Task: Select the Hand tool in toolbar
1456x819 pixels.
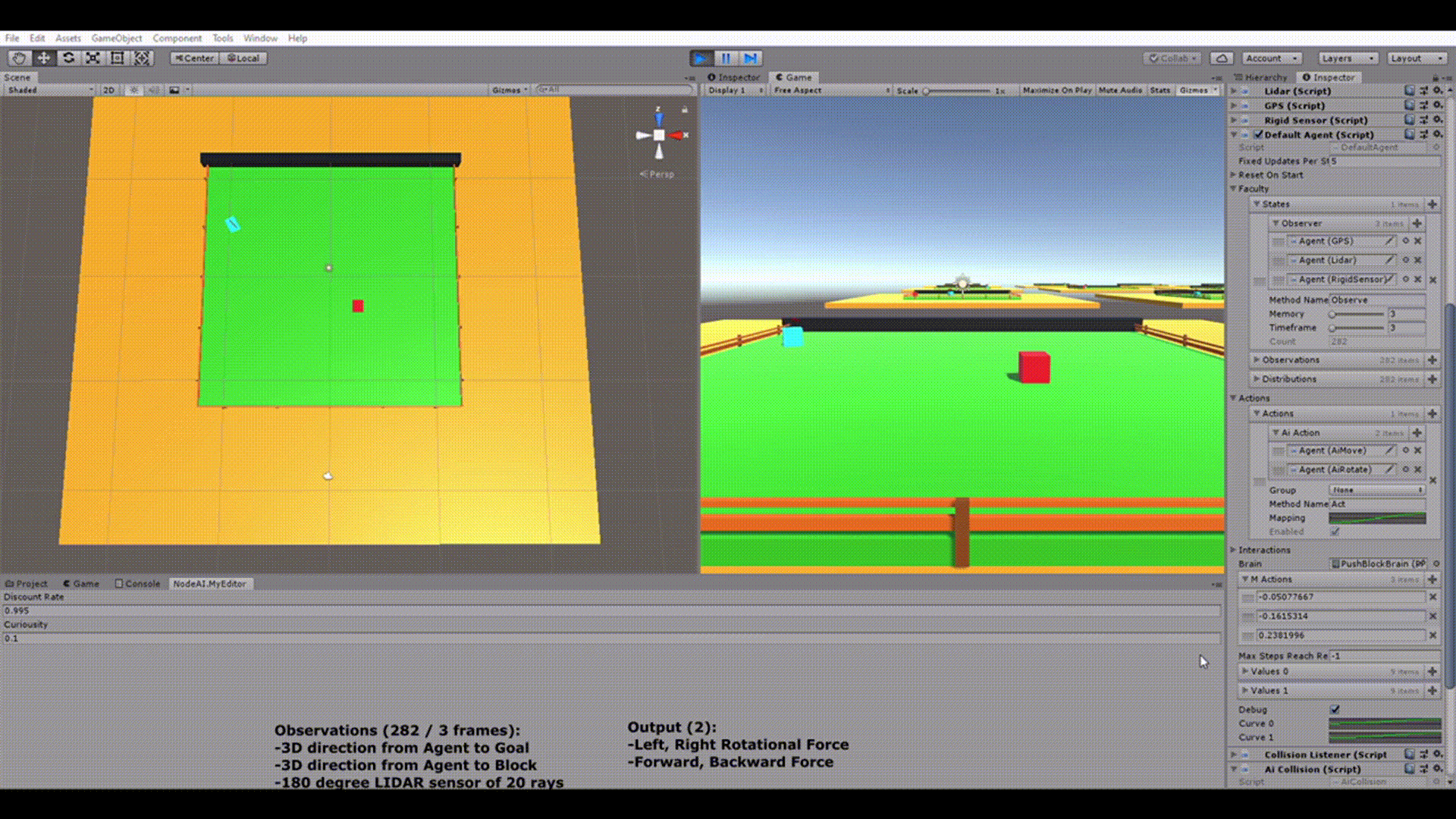Action: [x=20, y=58]
